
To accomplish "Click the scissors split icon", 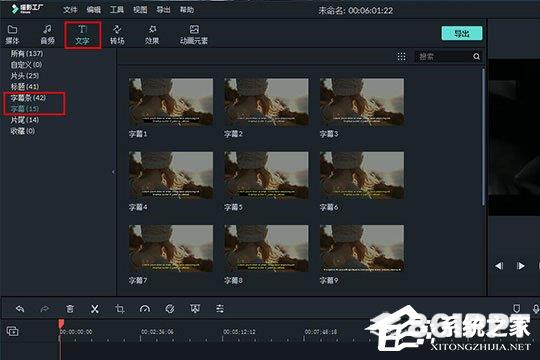I will pos(95,309).
